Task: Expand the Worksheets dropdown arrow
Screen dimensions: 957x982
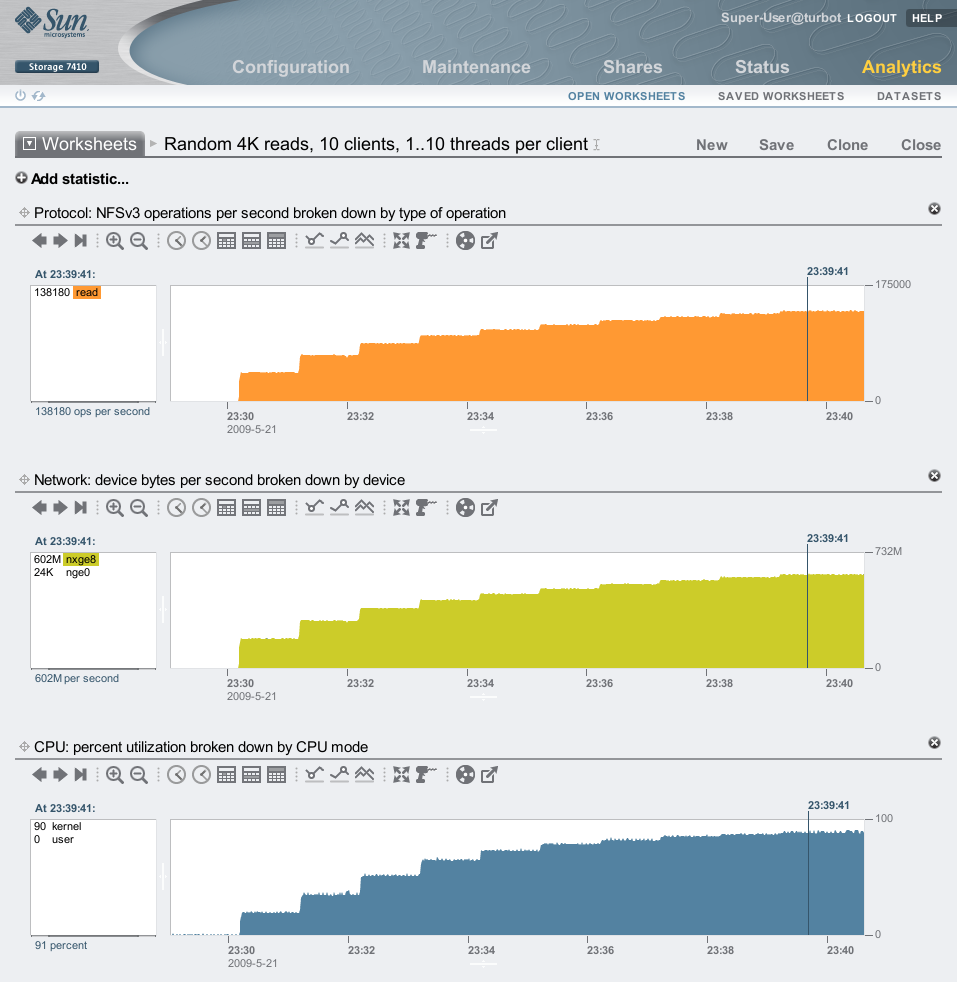Action: point(30,144)
